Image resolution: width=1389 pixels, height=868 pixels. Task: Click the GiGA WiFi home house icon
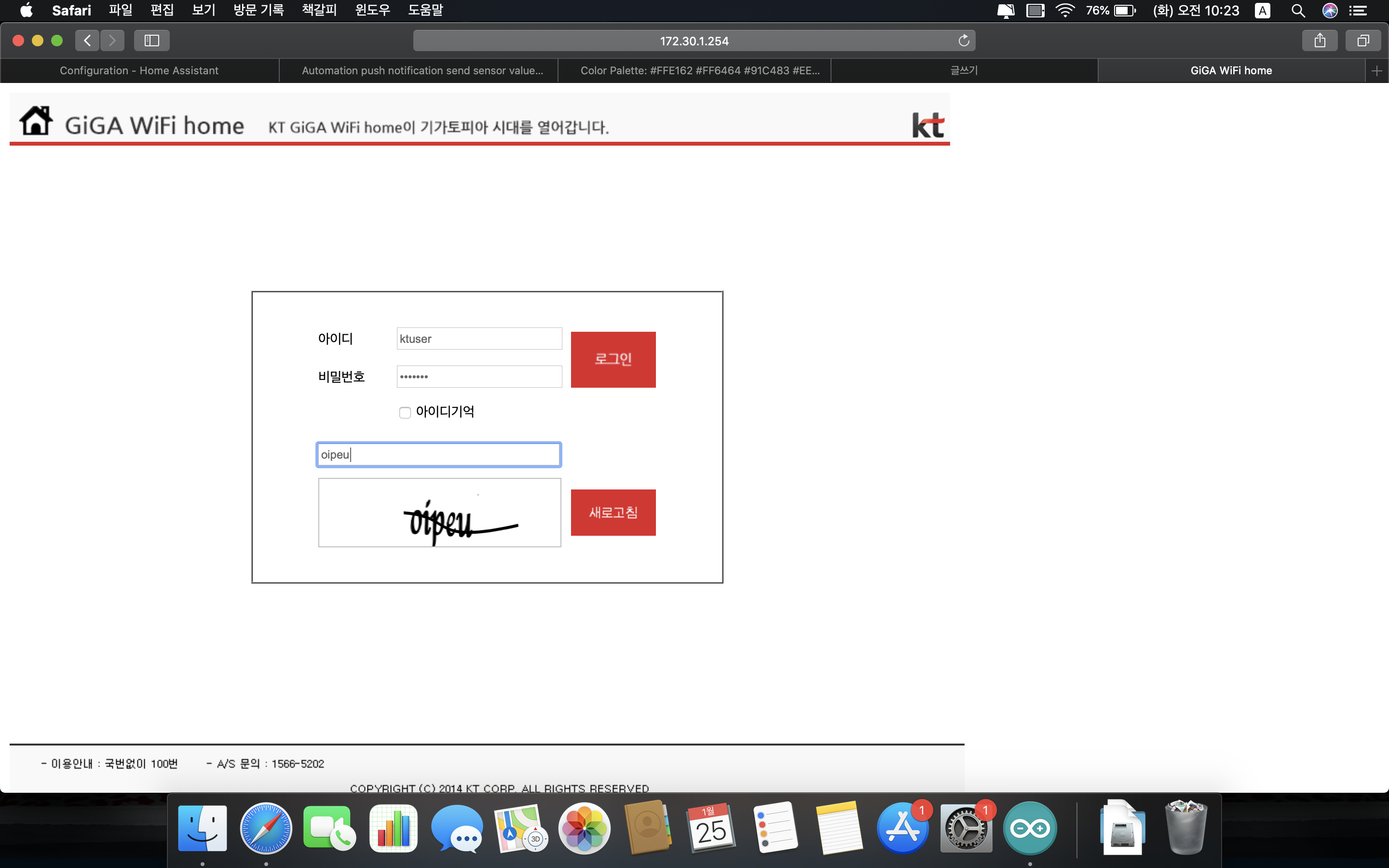tap(36, 121)
